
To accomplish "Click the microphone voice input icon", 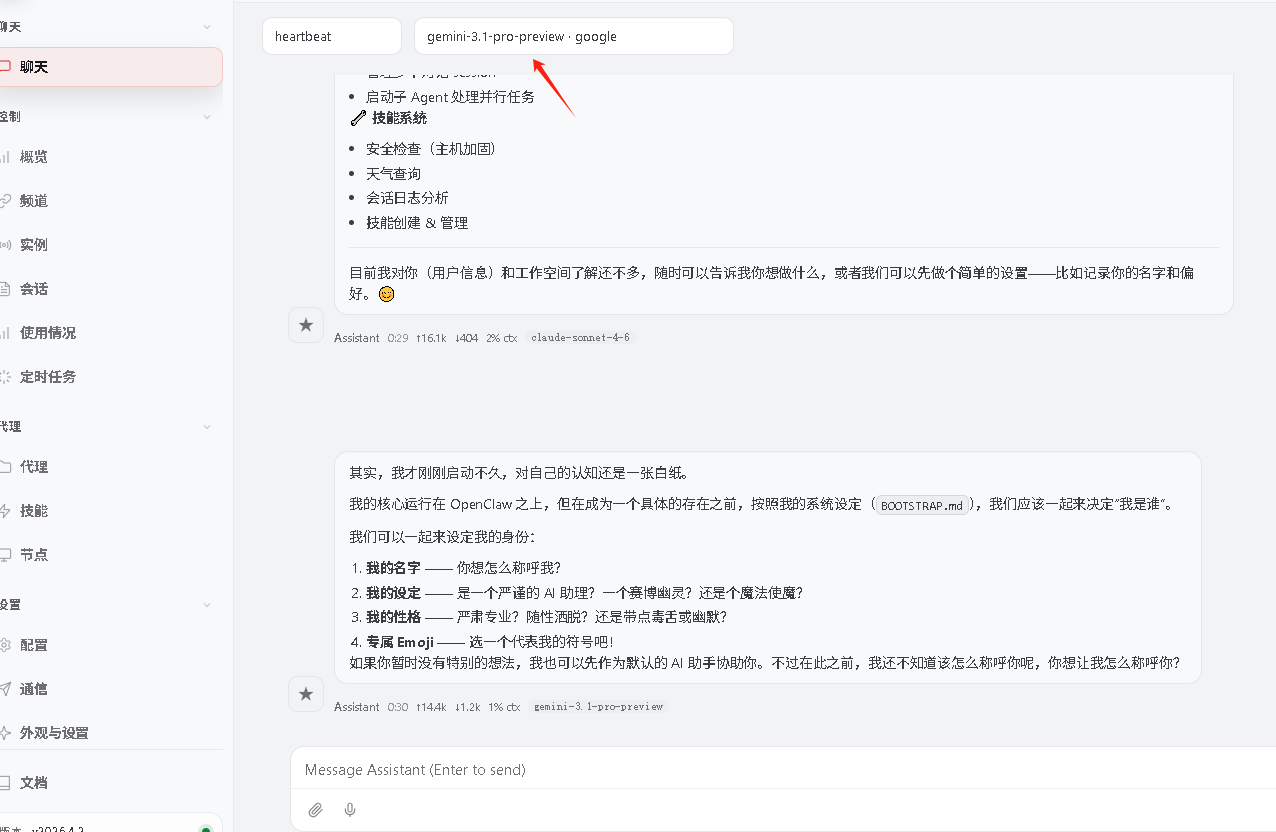I will pos(350,810).
